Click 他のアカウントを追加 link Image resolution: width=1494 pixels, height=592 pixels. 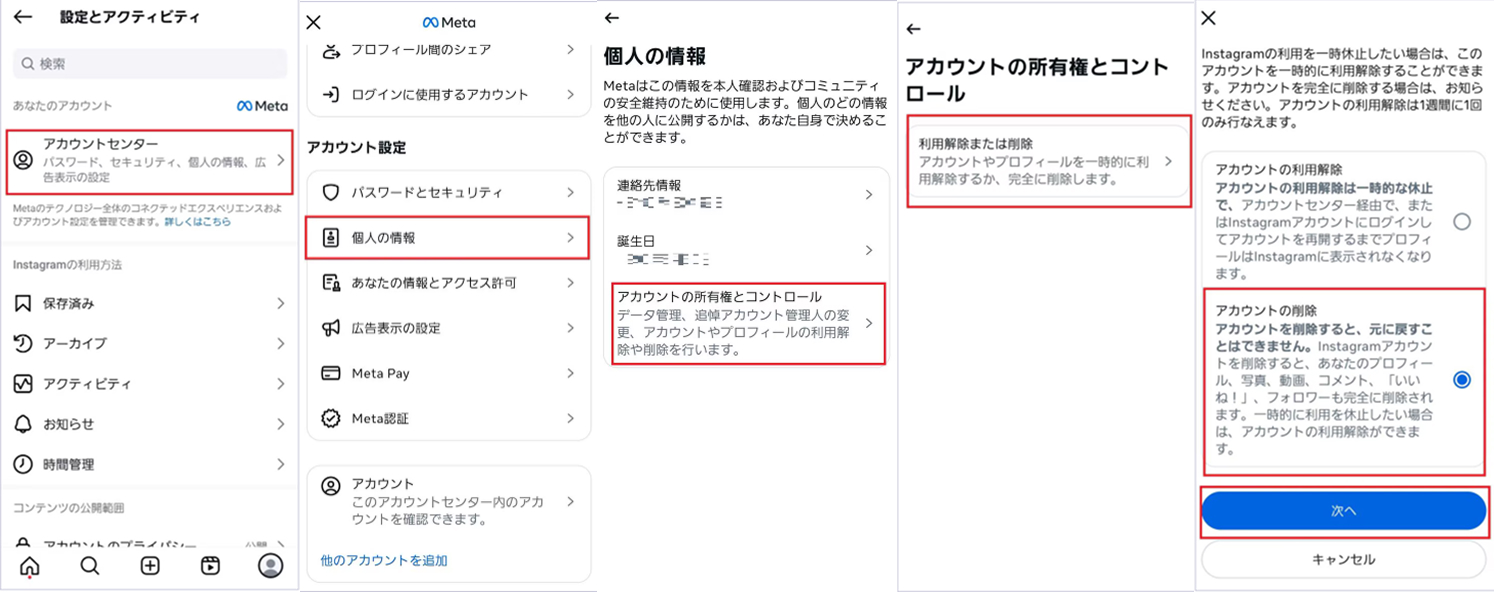click(384, 561)
